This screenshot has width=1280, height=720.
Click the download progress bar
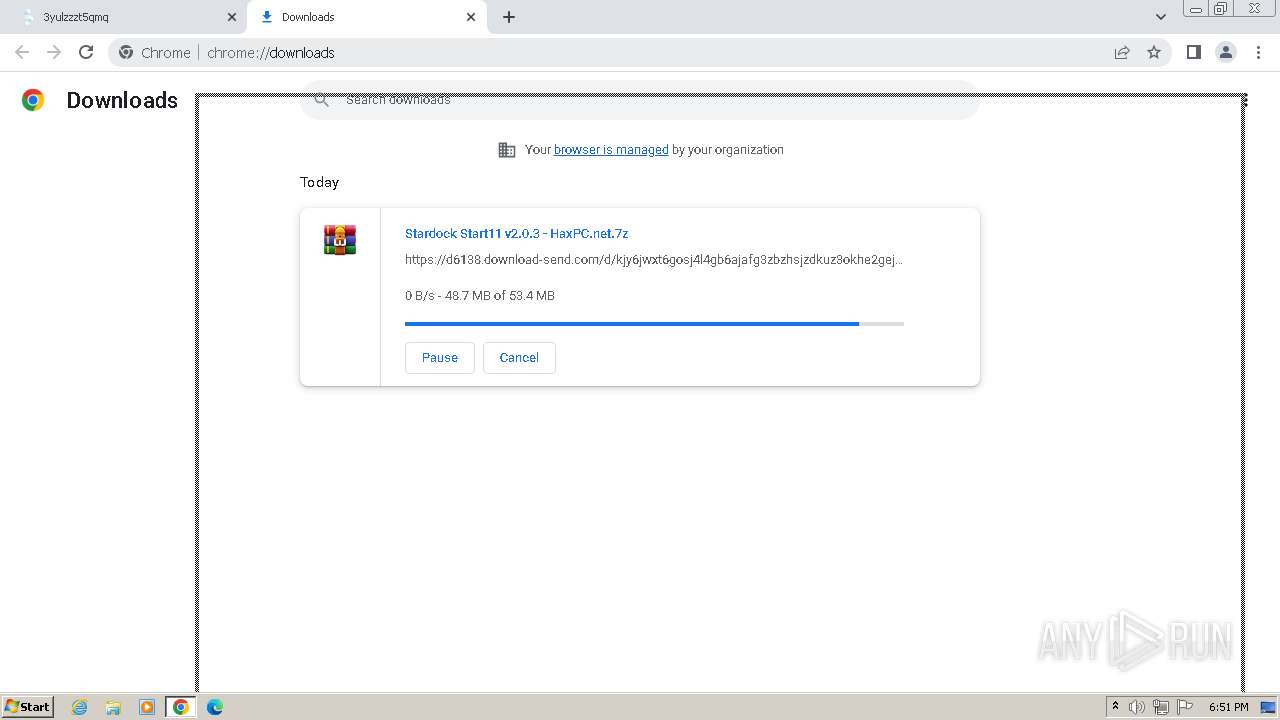point(654,324)
